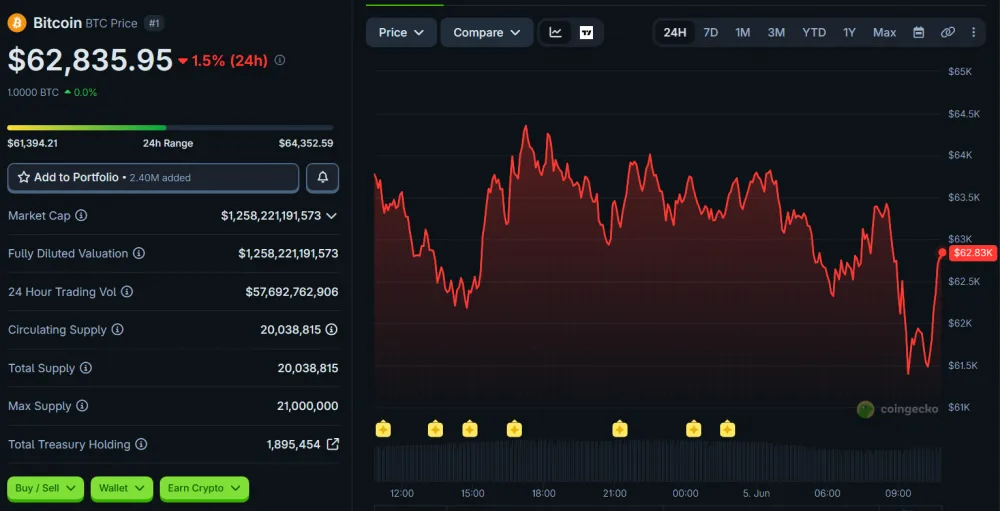The height and width of the screenshot is (511, 1000).
Task: Click the 1.0000 BTC conversion text
Action: [x=33, y=93]
